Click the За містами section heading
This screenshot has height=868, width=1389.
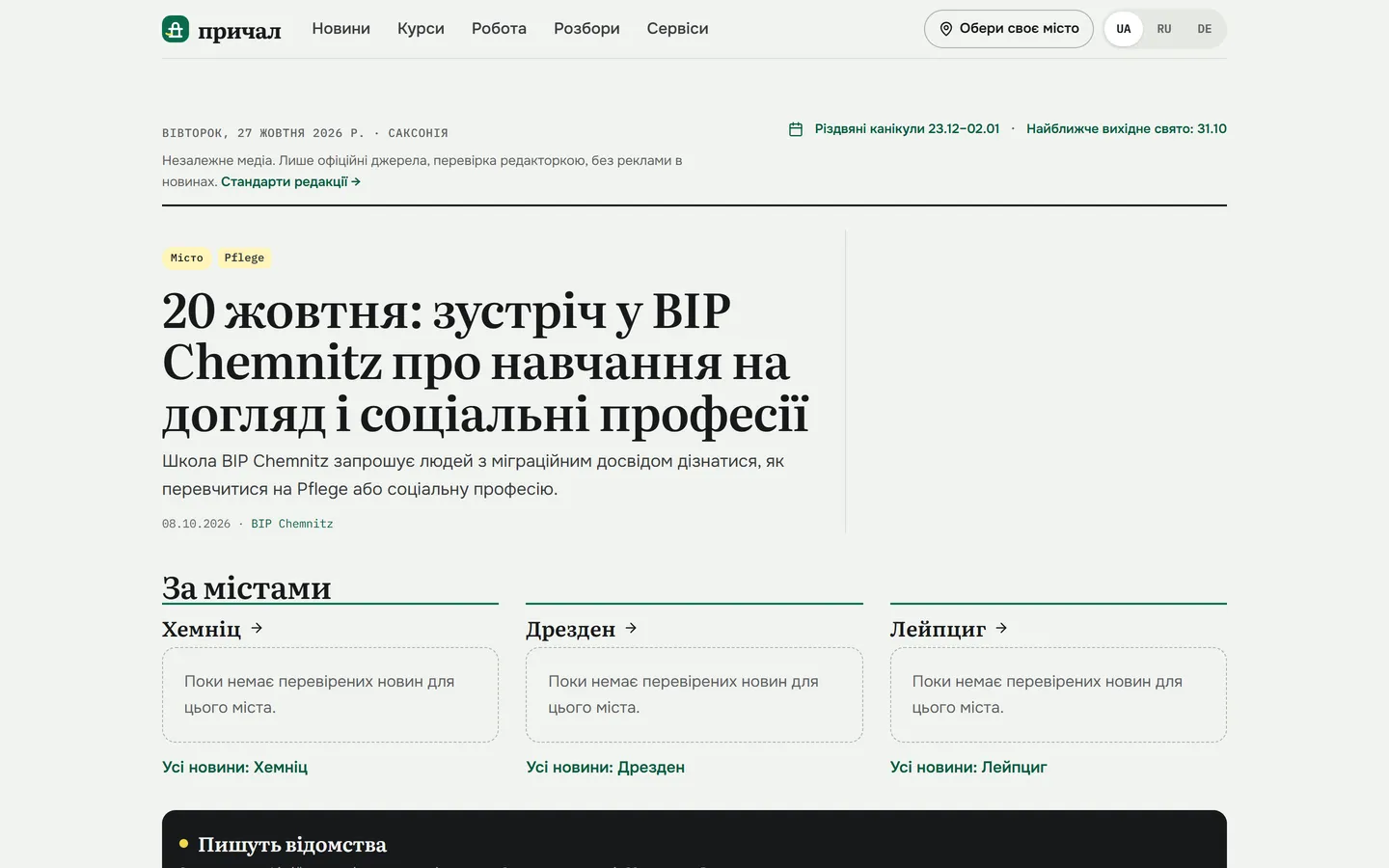[246, 587]
